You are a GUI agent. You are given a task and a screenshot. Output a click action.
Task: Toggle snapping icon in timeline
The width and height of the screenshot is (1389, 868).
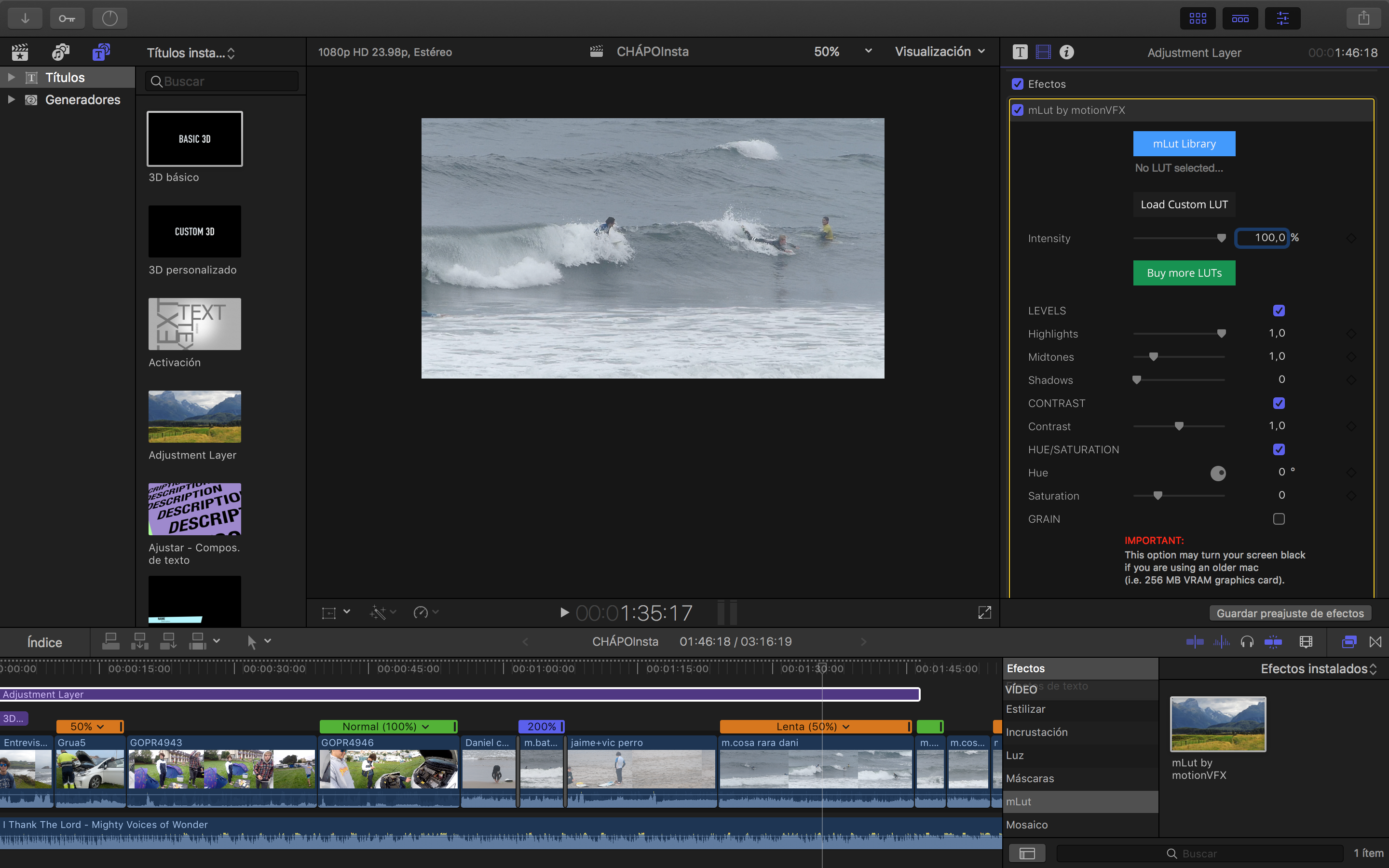click(1273, 642)
